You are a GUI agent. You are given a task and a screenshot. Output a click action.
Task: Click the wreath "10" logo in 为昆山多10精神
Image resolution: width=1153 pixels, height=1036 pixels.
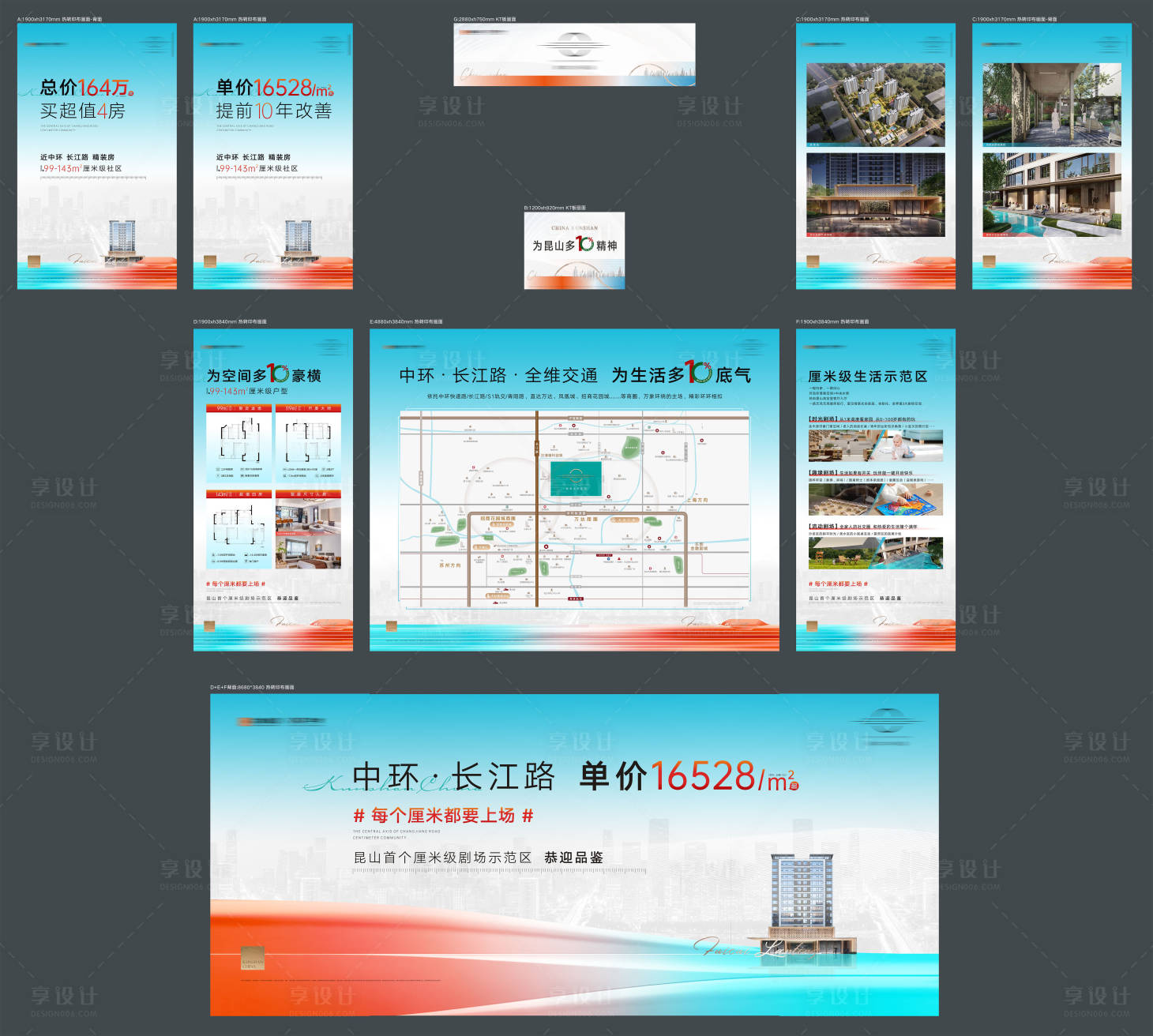click(x=584, y=244)
